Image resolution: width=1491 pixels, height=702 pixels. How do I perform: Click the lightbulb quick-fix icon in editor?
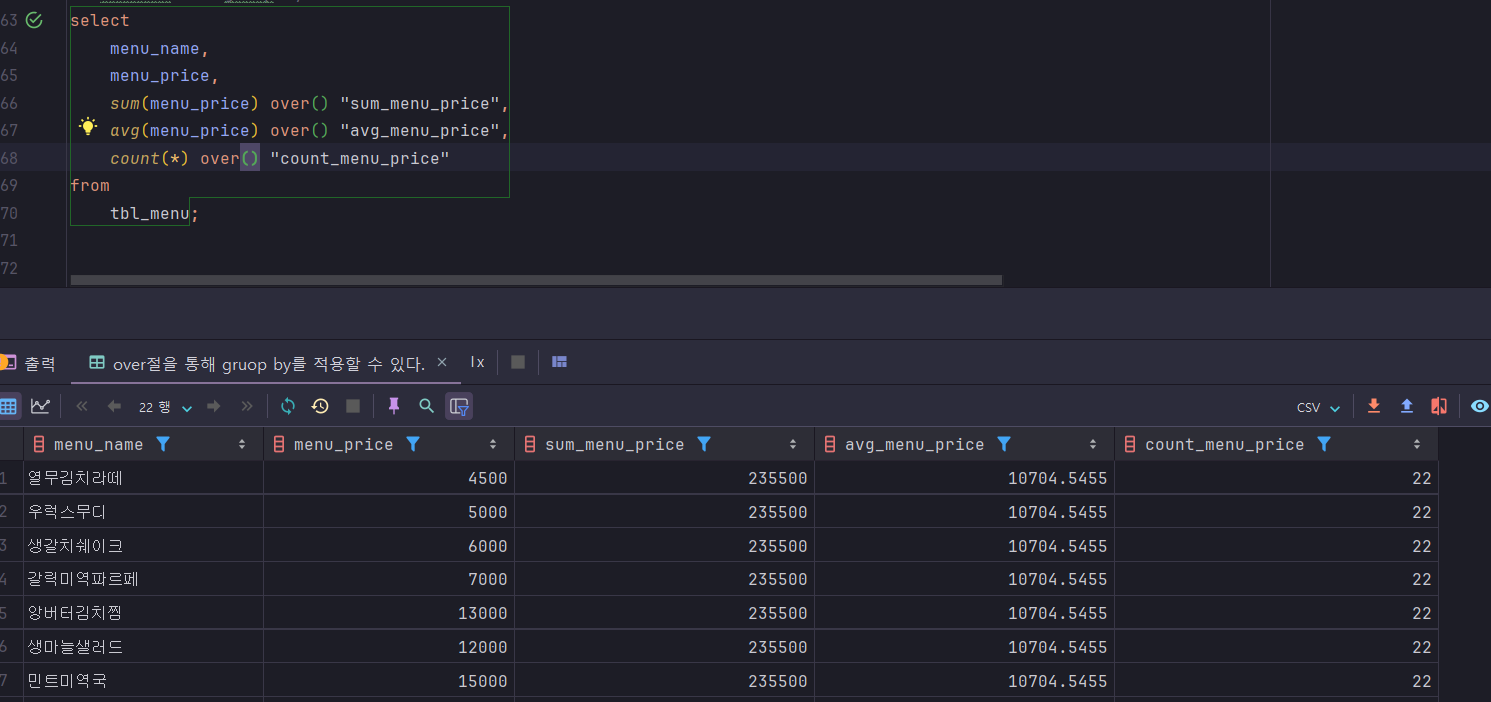coord(88,127)
